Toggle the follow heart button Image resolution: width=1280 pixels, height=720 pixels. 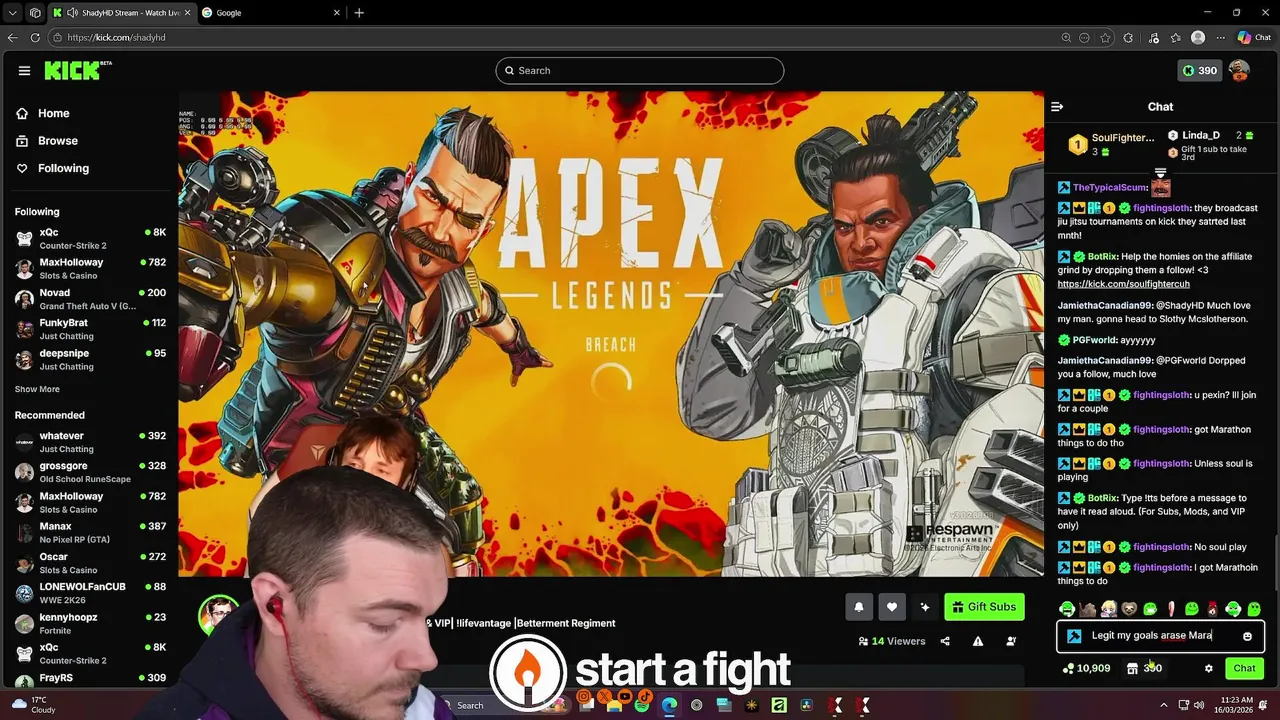892,607
